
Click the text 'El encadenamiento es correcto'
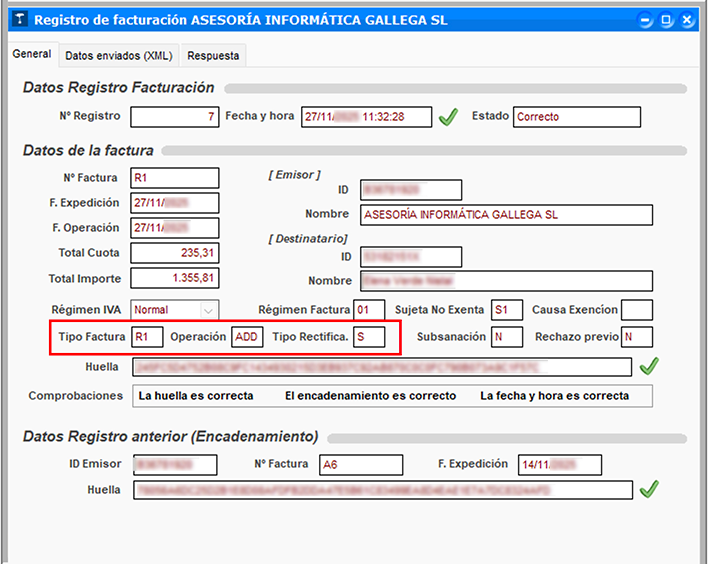(370, 396)
